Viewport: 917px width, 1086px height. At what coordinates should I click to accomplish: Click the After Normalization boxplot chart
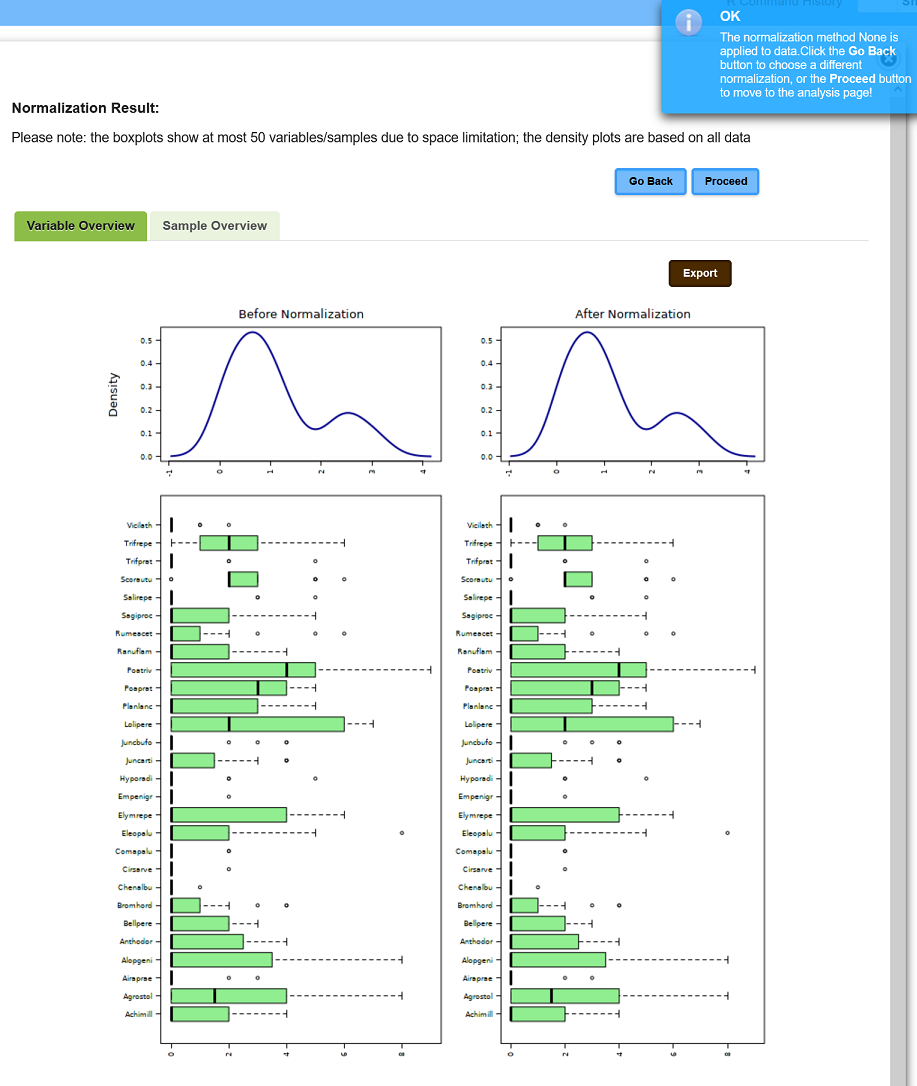(x=632, y=769)
